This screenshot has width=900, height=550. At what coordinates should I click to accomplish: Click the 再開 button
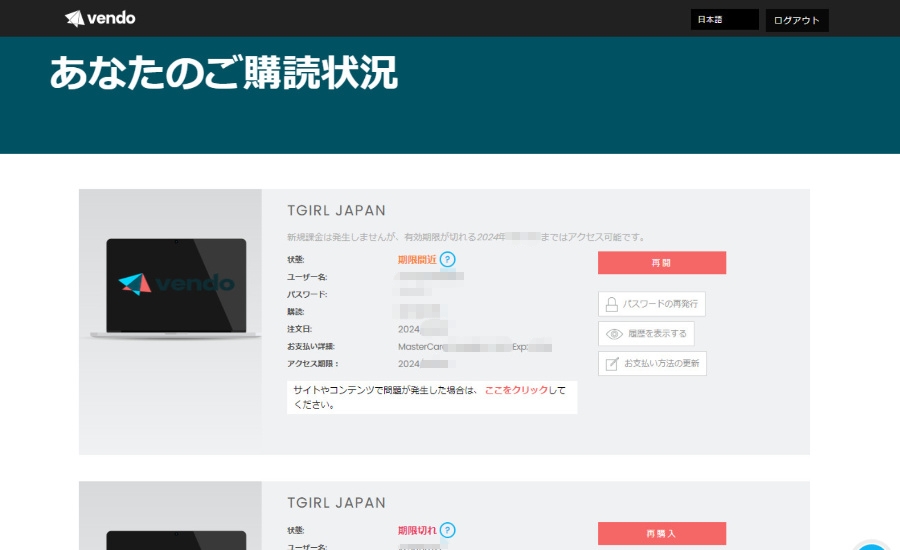662,262
